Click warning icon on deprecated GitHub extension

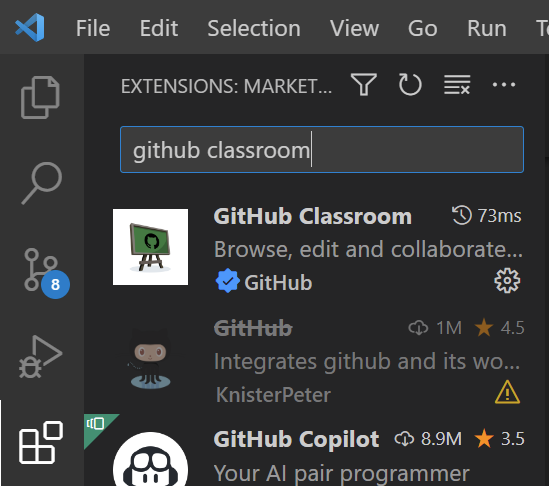point(507,393)
